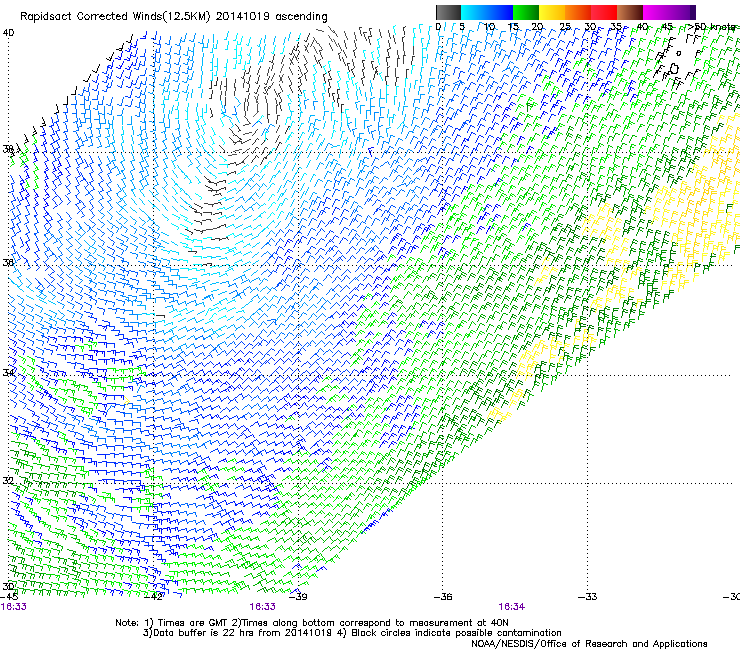
Task: Select the orange 25-30 knots color segment
Action: pyautogui.click(x=578, y=12)
